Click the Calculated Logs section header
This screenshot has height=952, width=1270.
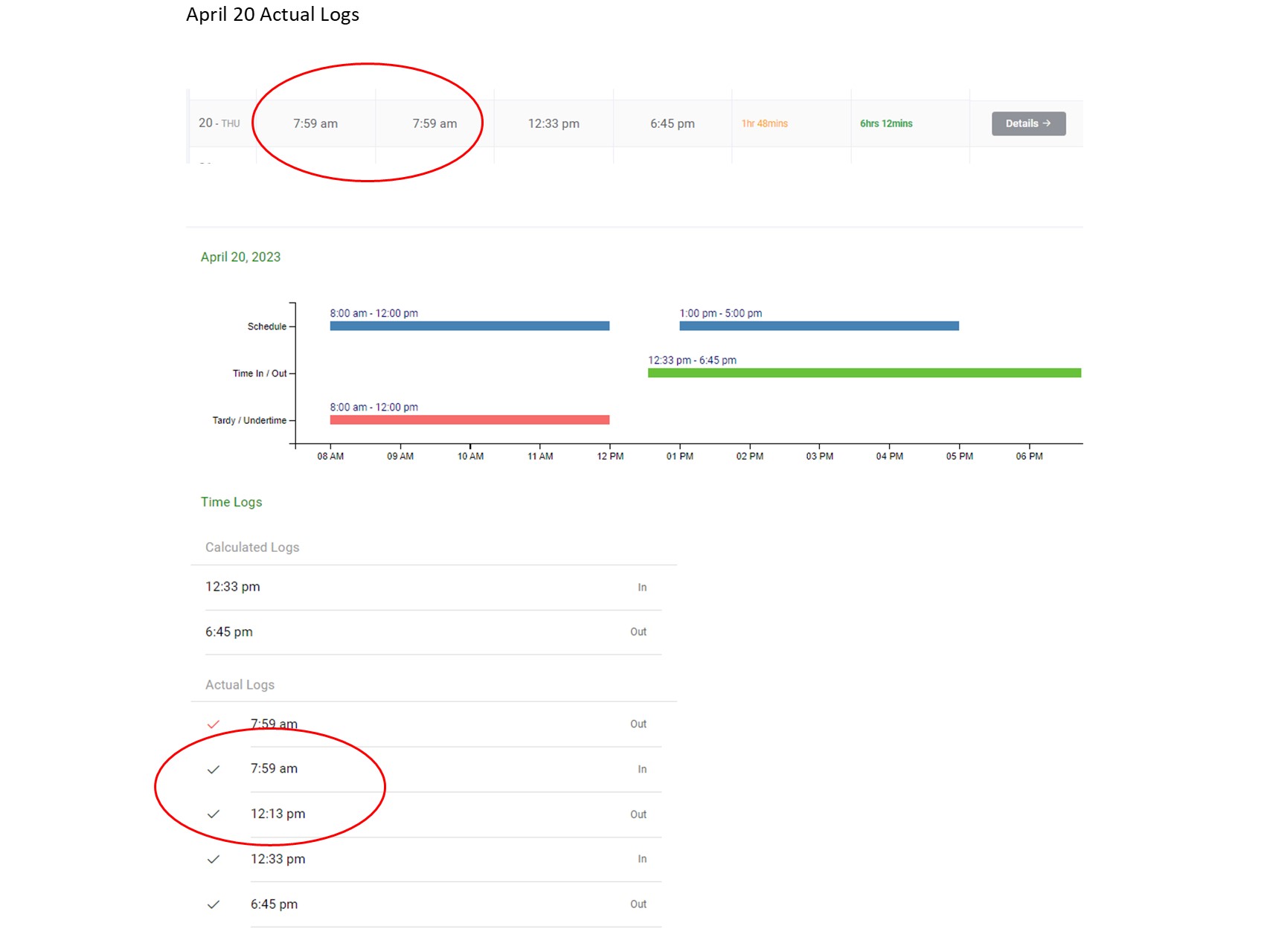click(252, 547)
